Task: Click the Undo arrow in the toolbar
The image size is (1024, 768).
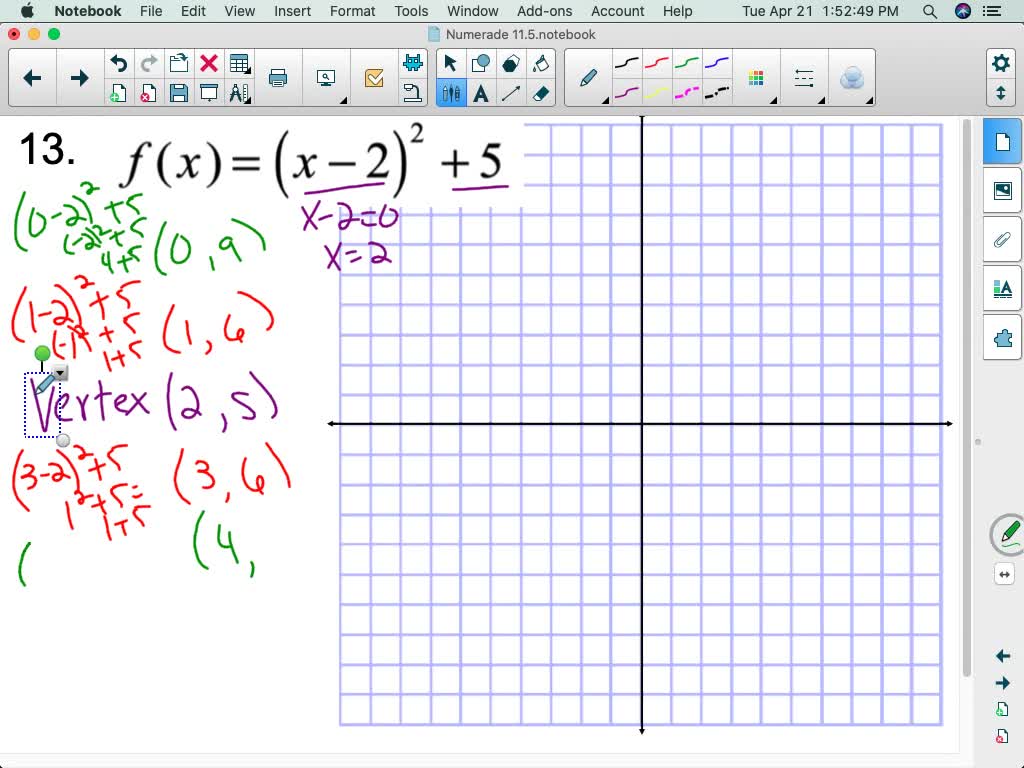Action: 117,62
